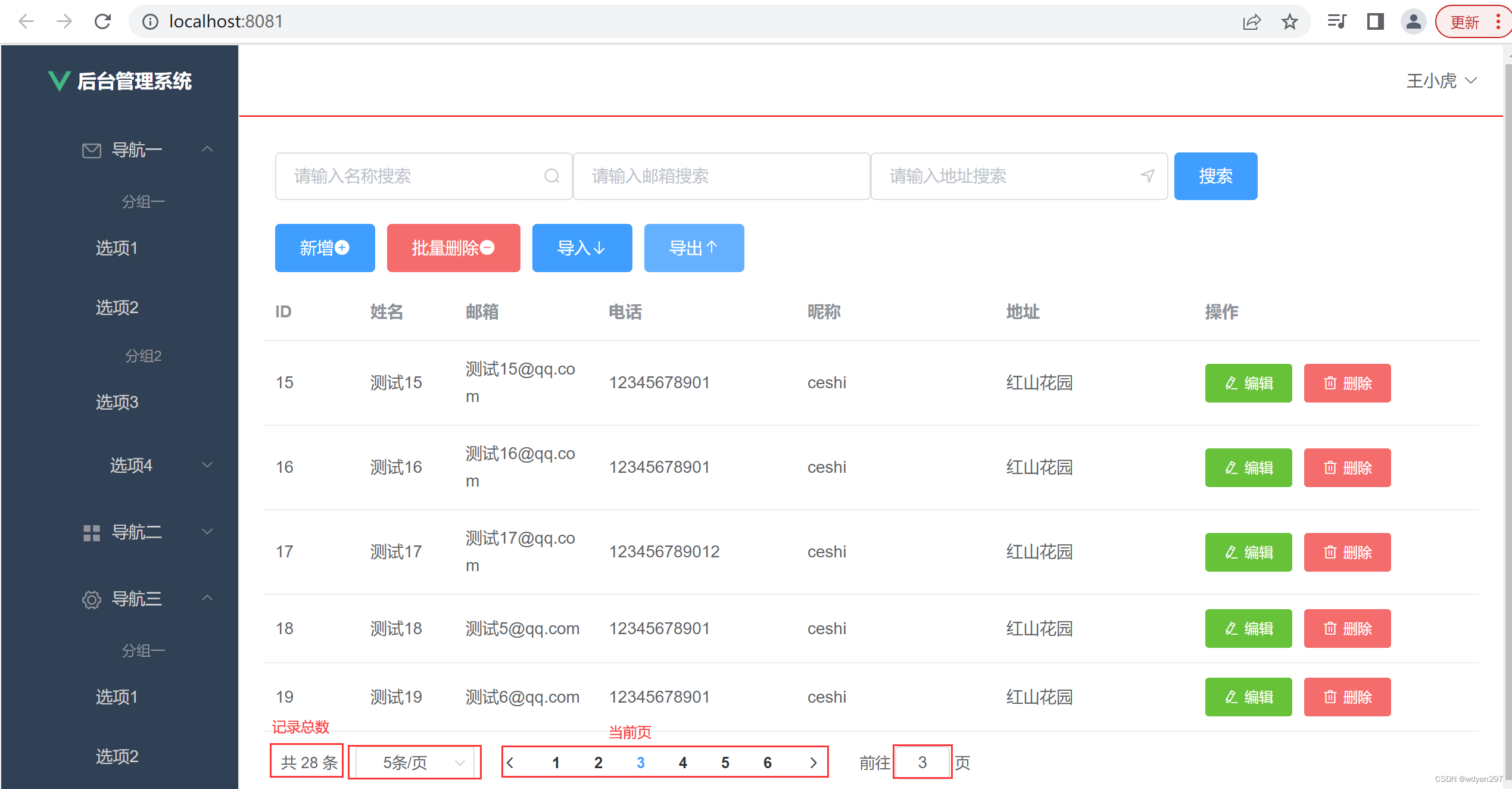Viewport: 1512px width, 789px height.
Task: Expand the 选项4 submenu
Action: click(x=207, y=465)
